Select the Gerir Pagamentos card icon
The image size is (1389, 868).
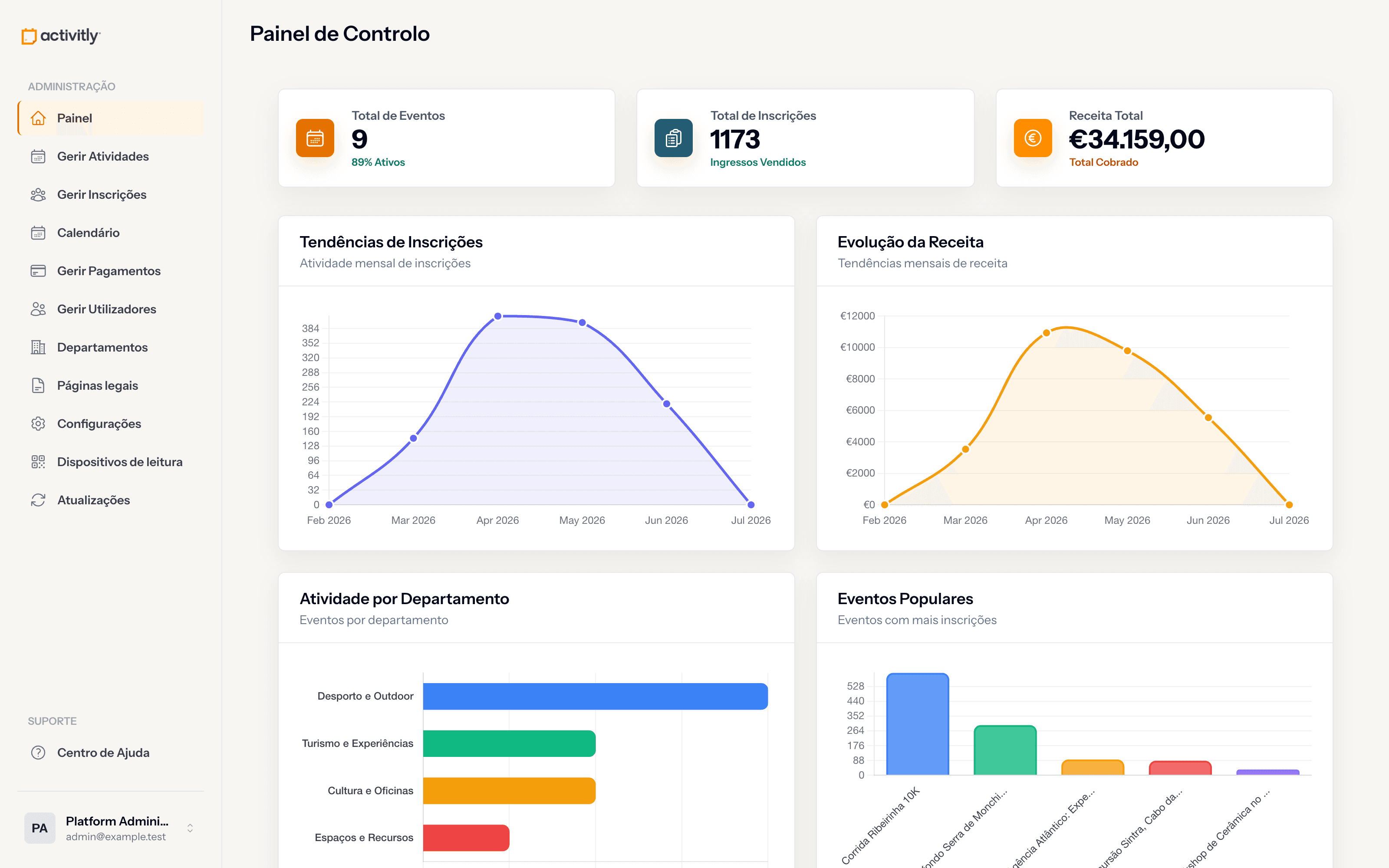tap(38, 271)
